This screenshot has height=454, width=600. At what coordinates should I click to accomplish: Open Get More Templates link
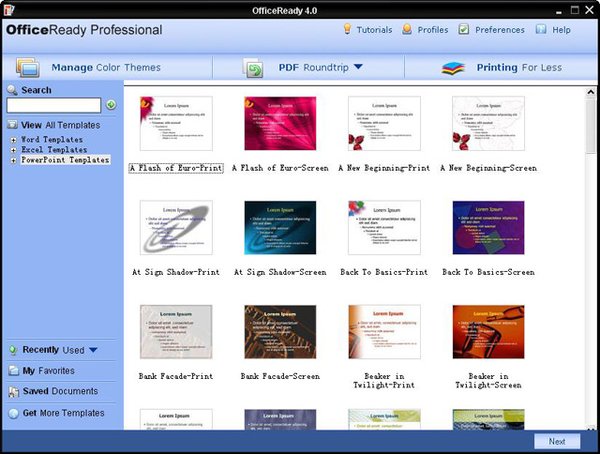pyautogui.click(x=64, y=413)
